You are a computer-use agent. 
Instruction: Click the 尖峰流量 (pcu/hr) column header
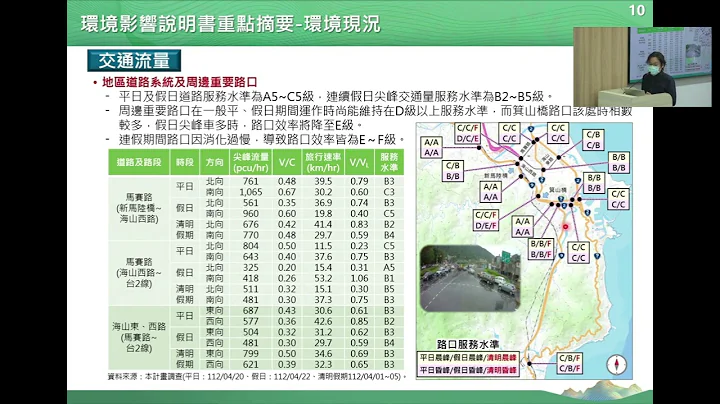point(251,162)
